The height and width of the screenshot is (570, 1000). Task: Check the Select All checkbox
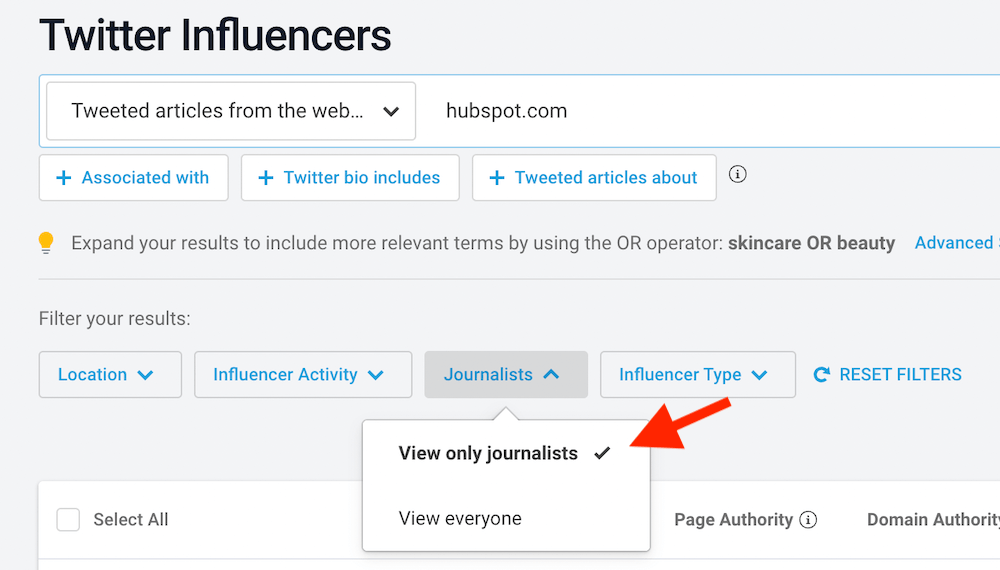(68, 520)
